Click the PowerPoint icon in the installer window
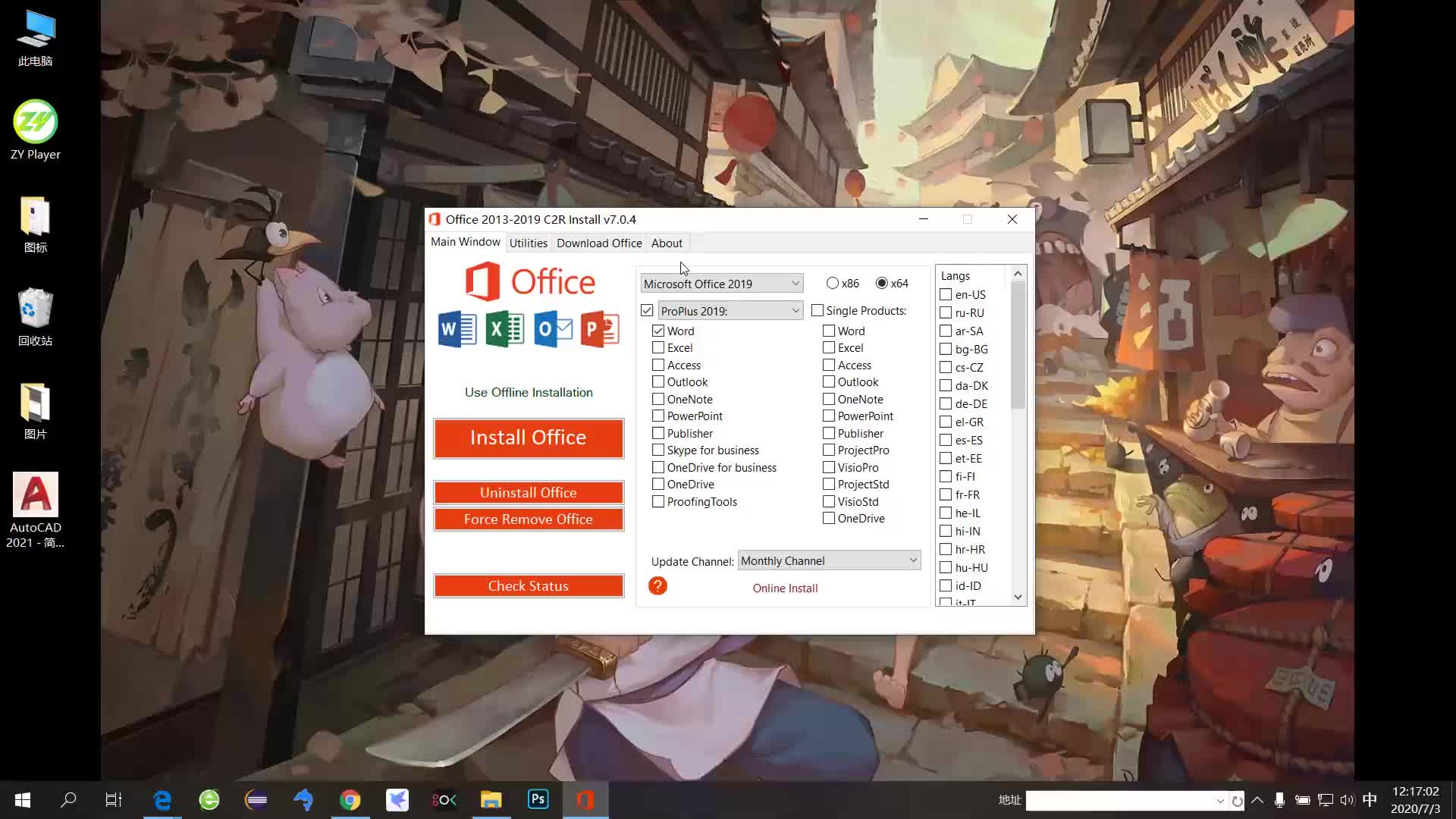The width and height of the screenshot is (1456, 819). 600,328
